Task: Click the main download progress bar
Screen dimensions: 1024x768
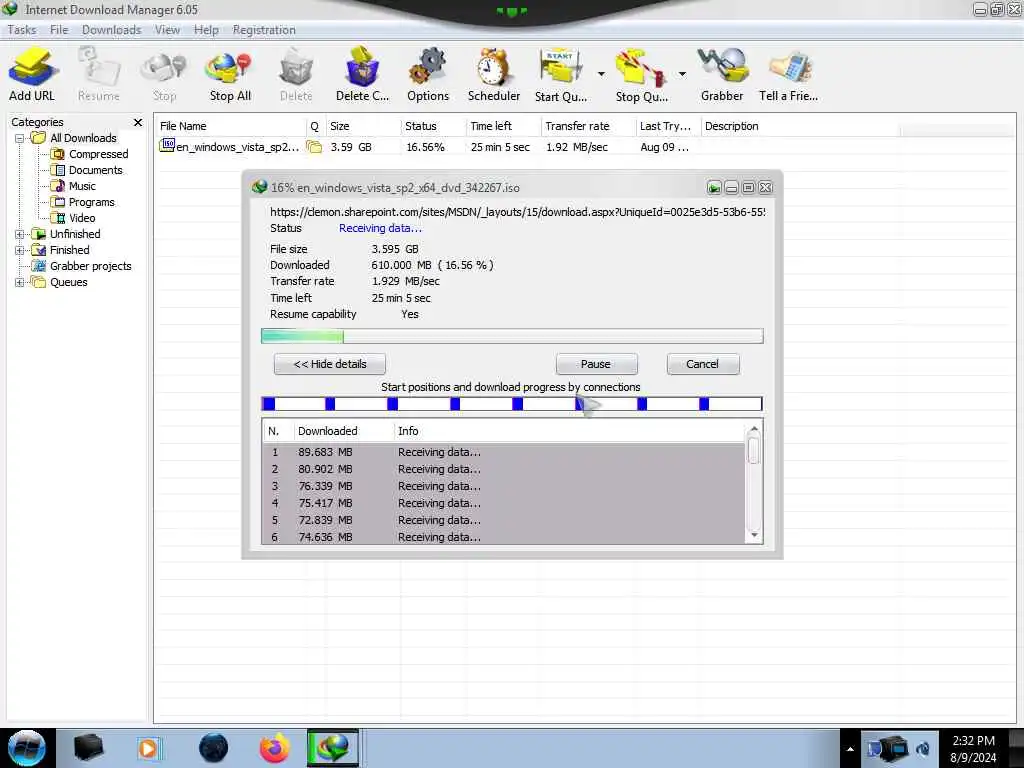Action: click(x=512, y=336)
